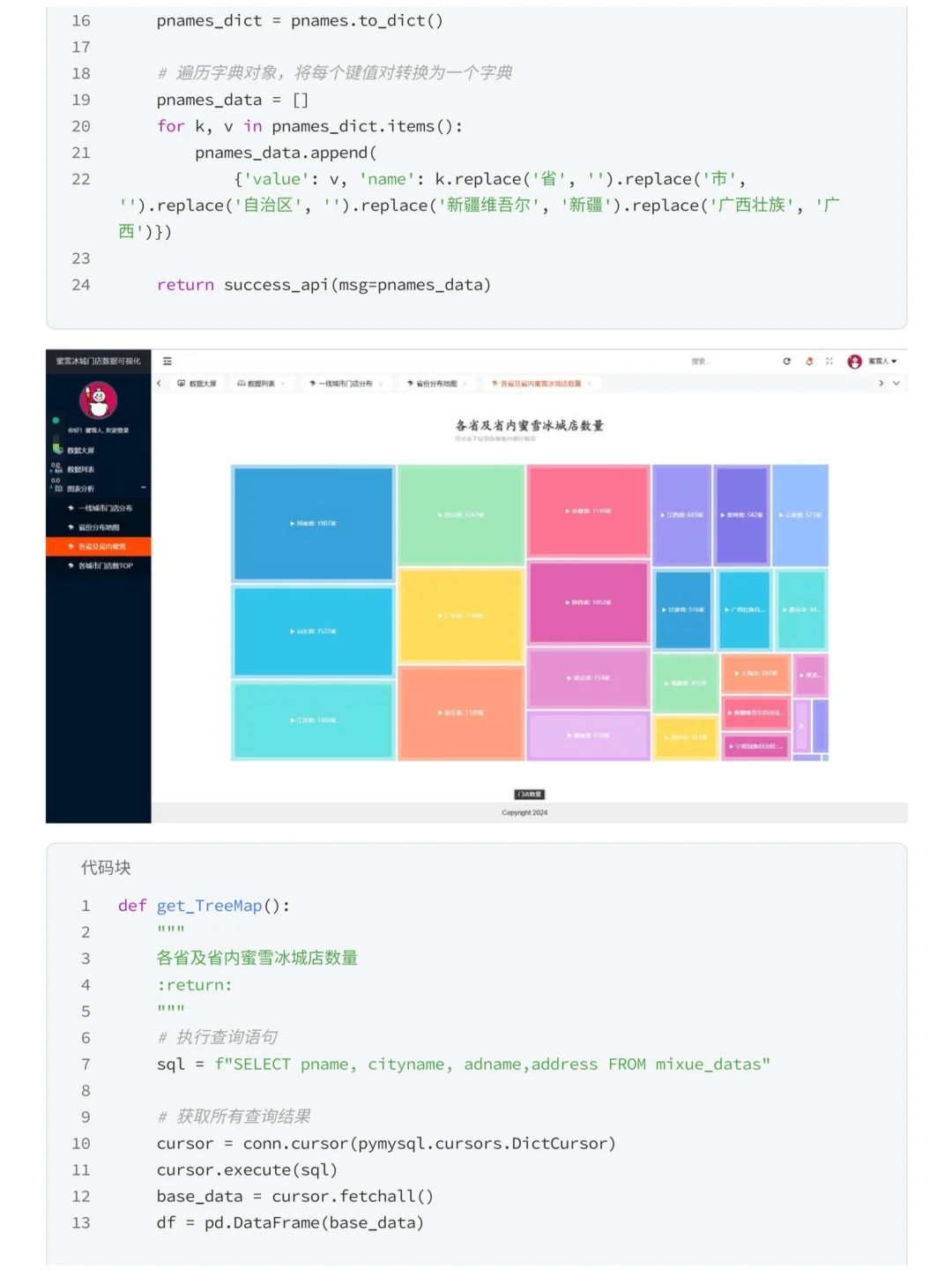Image resolution: width=952 pixels, height=1270 pixels.
Task: Collapse the 图表分析 sidebar group
Action: pyautogui.click(x=98, y=489)
